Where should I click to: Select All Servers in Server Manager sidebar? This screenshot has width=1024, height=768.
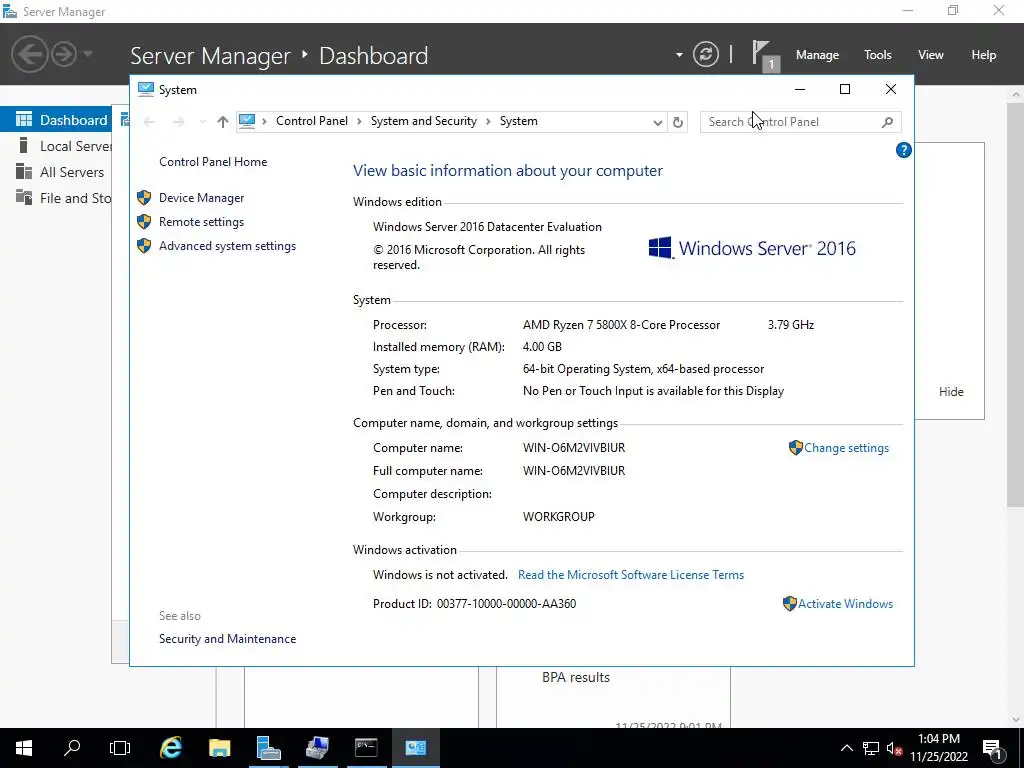pos(56,172)
